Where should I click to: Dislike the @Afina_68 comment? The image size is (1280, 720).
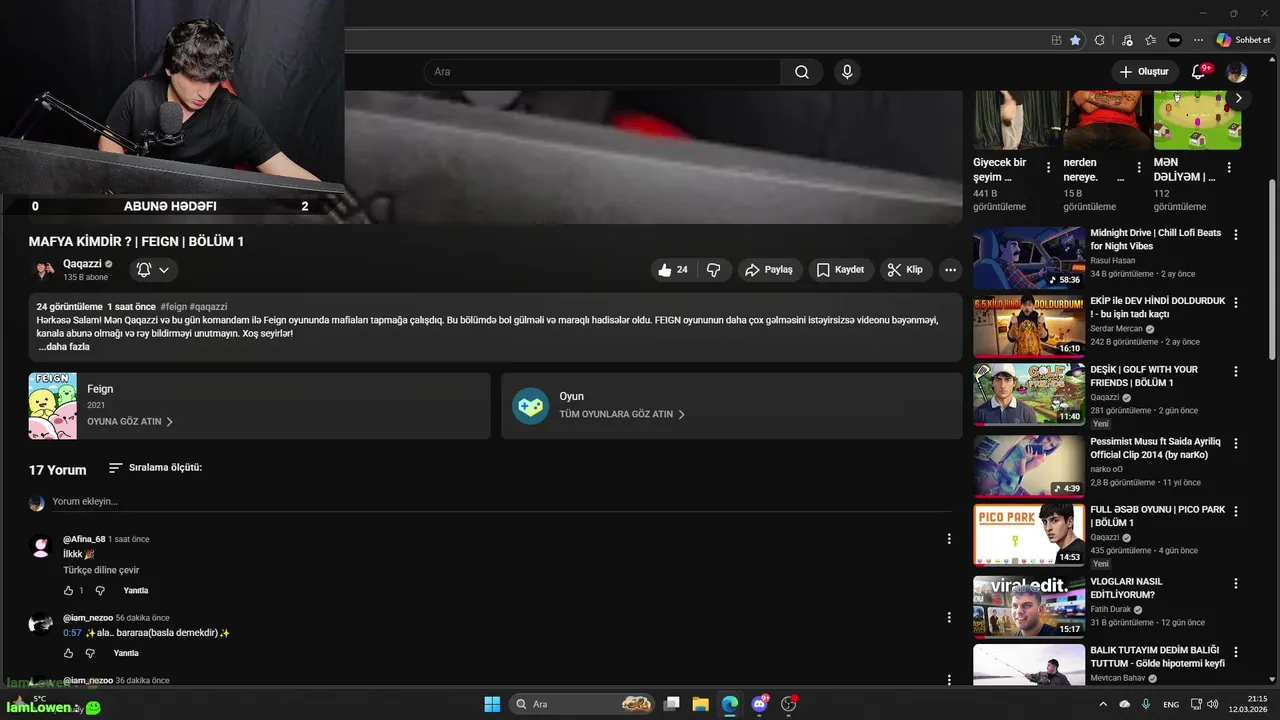tap(99, 591)
